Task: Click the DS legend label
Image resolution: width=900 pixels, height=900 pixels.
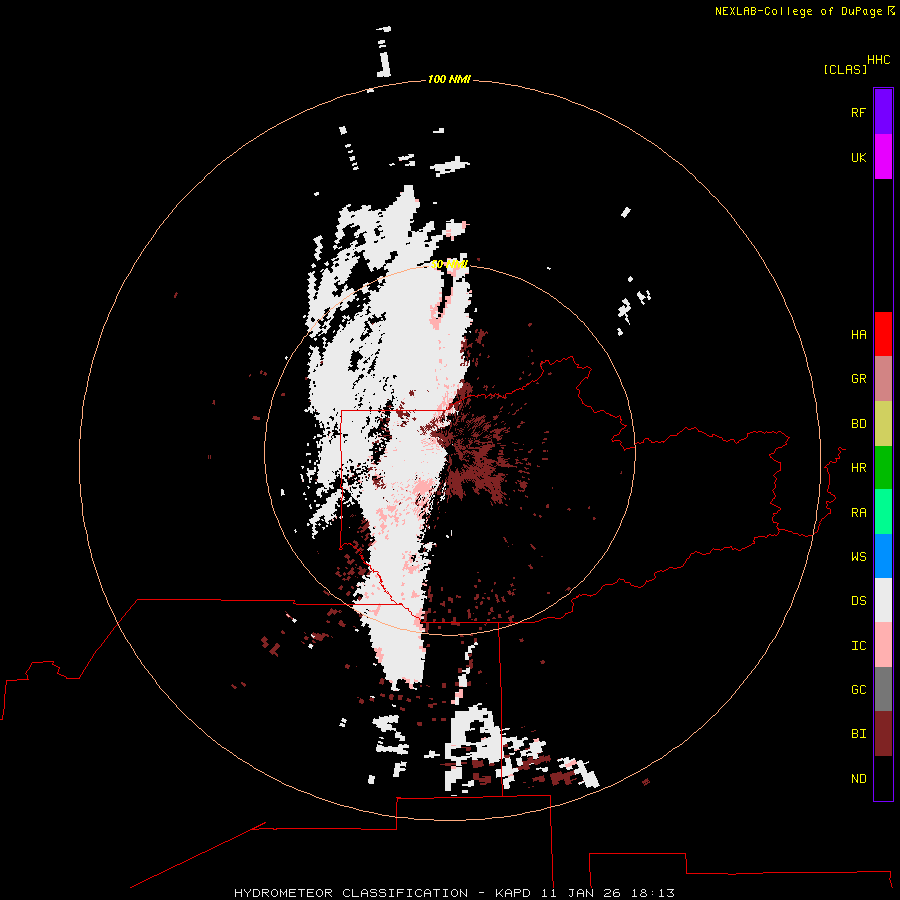Action: coord(858,601)
